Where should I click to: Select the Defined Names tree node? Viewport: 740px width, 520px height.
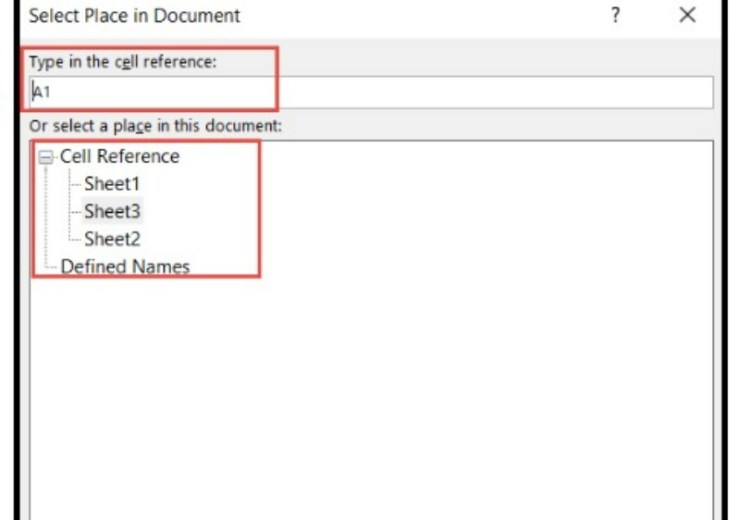(x=125, y=266)
